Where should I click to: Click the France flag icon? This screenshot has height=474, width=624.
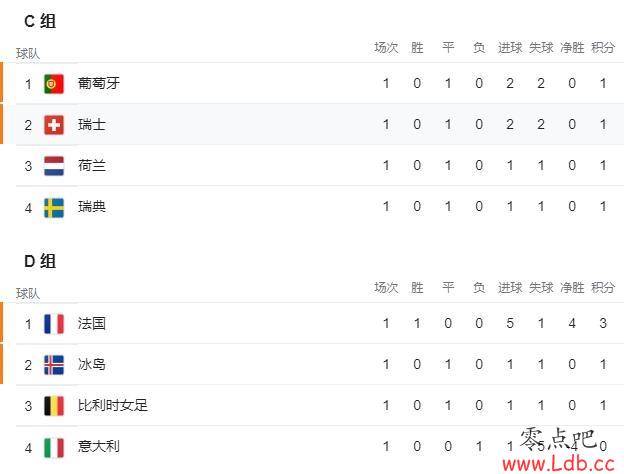54,324
